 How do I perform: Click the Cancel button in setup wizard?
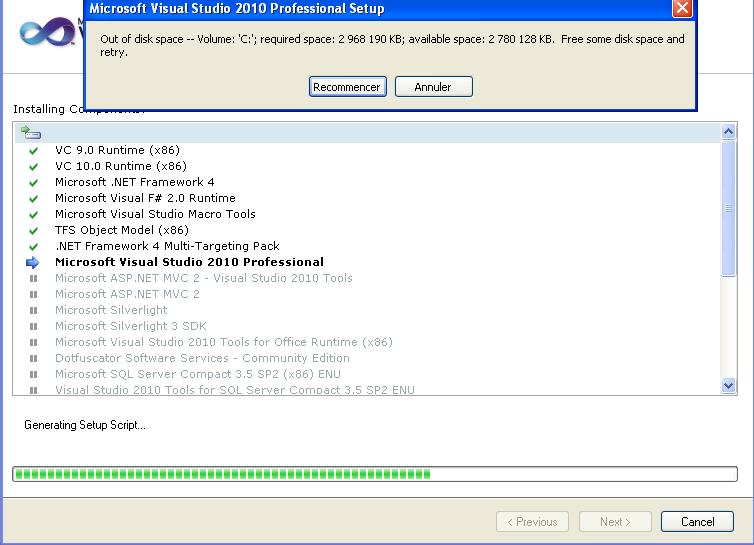pyautogui.click(x=697, y=522)
